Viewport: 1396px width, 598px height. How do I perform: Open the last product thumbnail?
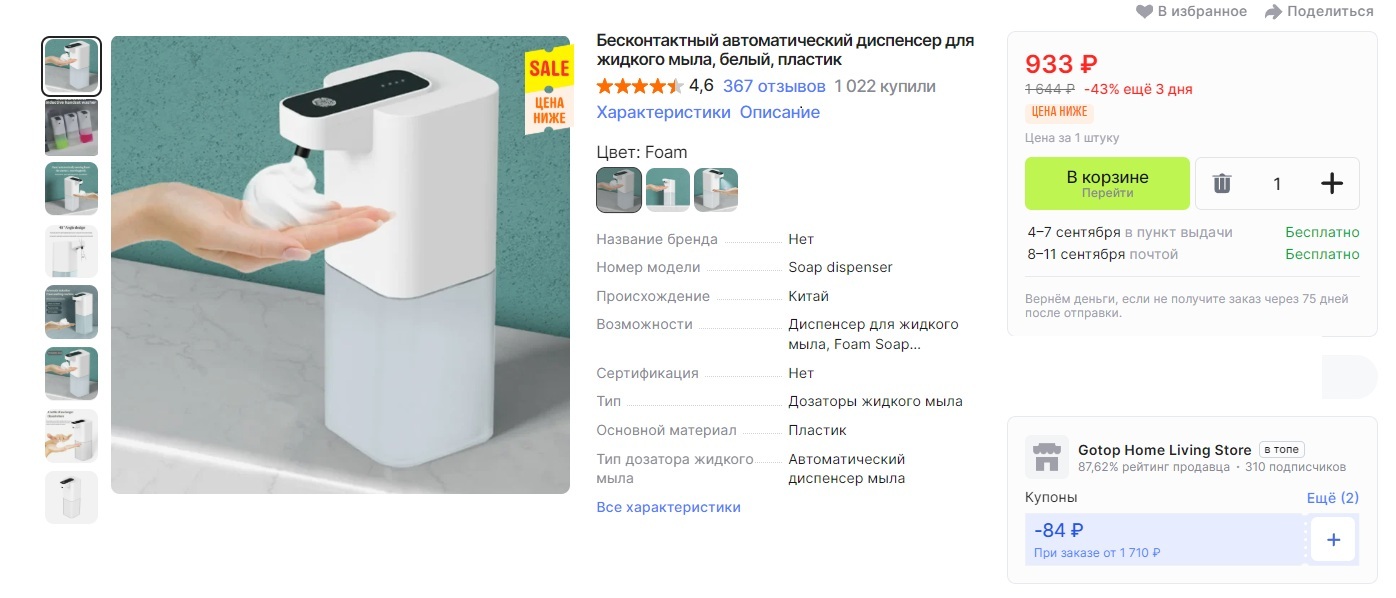pyautogui.click(x=71, y=497)
